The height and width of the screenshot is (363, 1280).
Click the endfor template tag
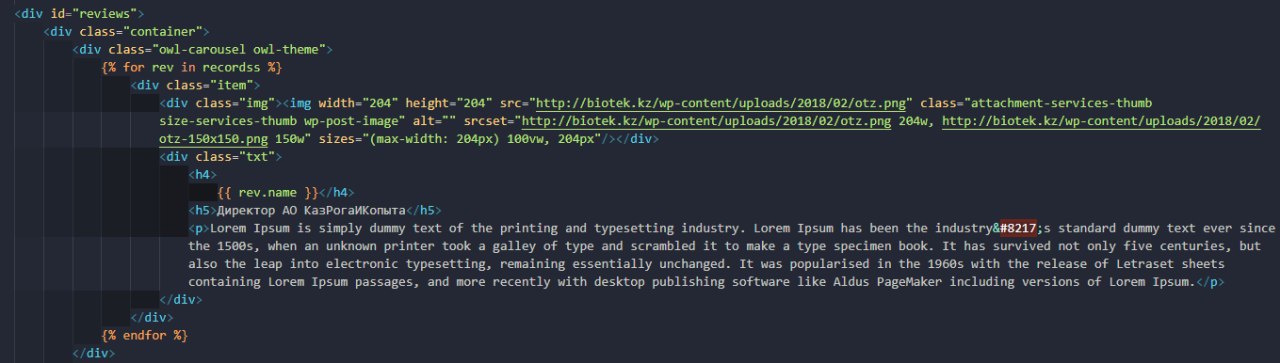click(144, 335)
